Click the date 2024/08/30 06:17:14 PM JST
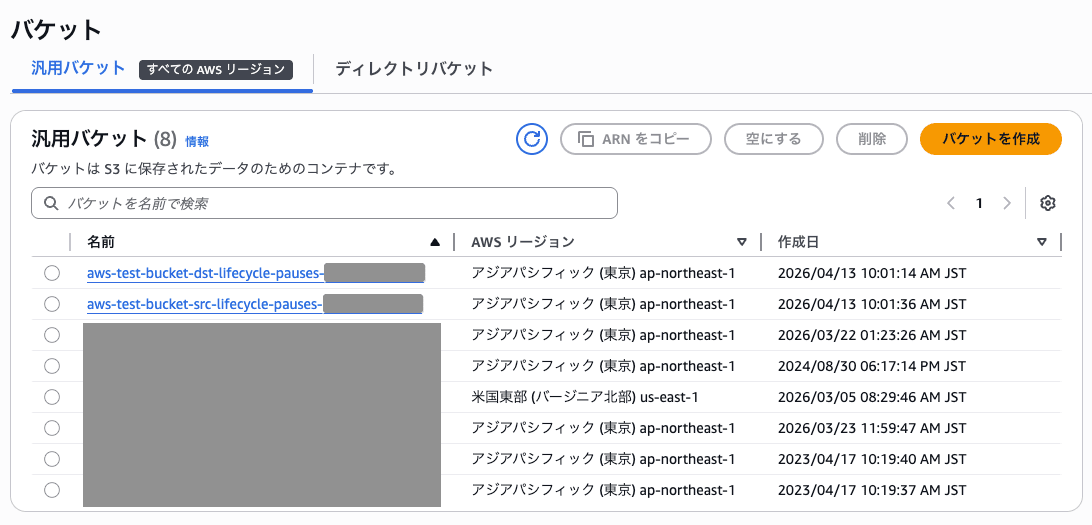The image size is (1092, 525). point(872,366)
